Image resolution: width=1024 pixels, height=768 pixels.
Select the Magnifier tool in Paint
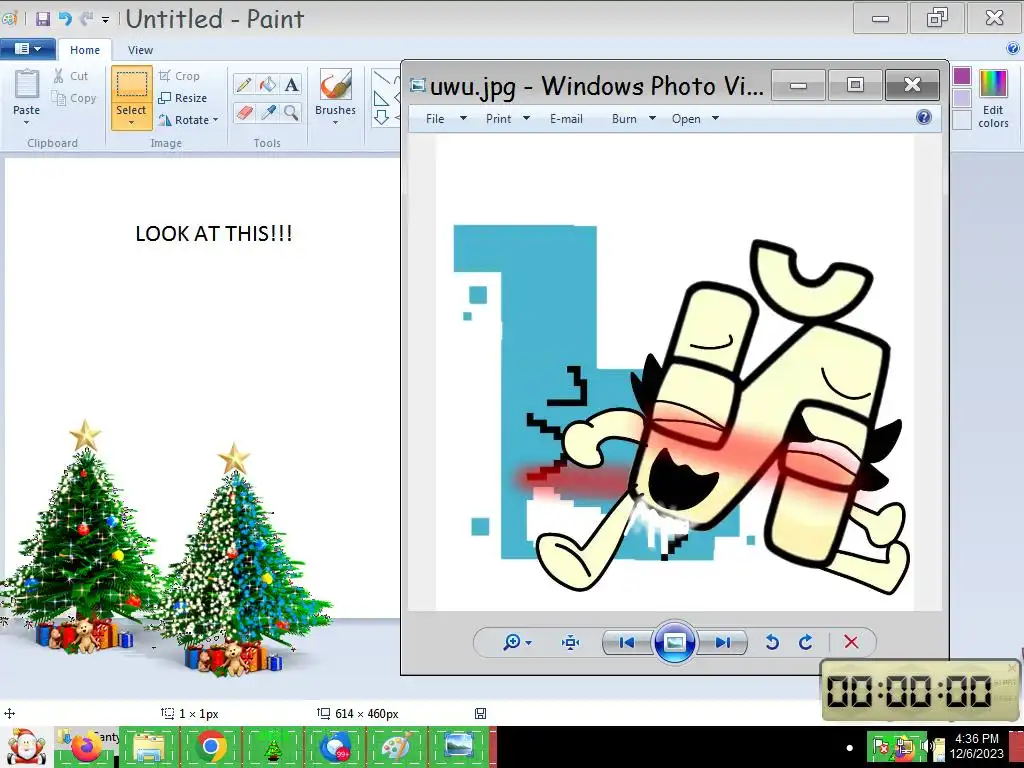[x=291, y=112]
